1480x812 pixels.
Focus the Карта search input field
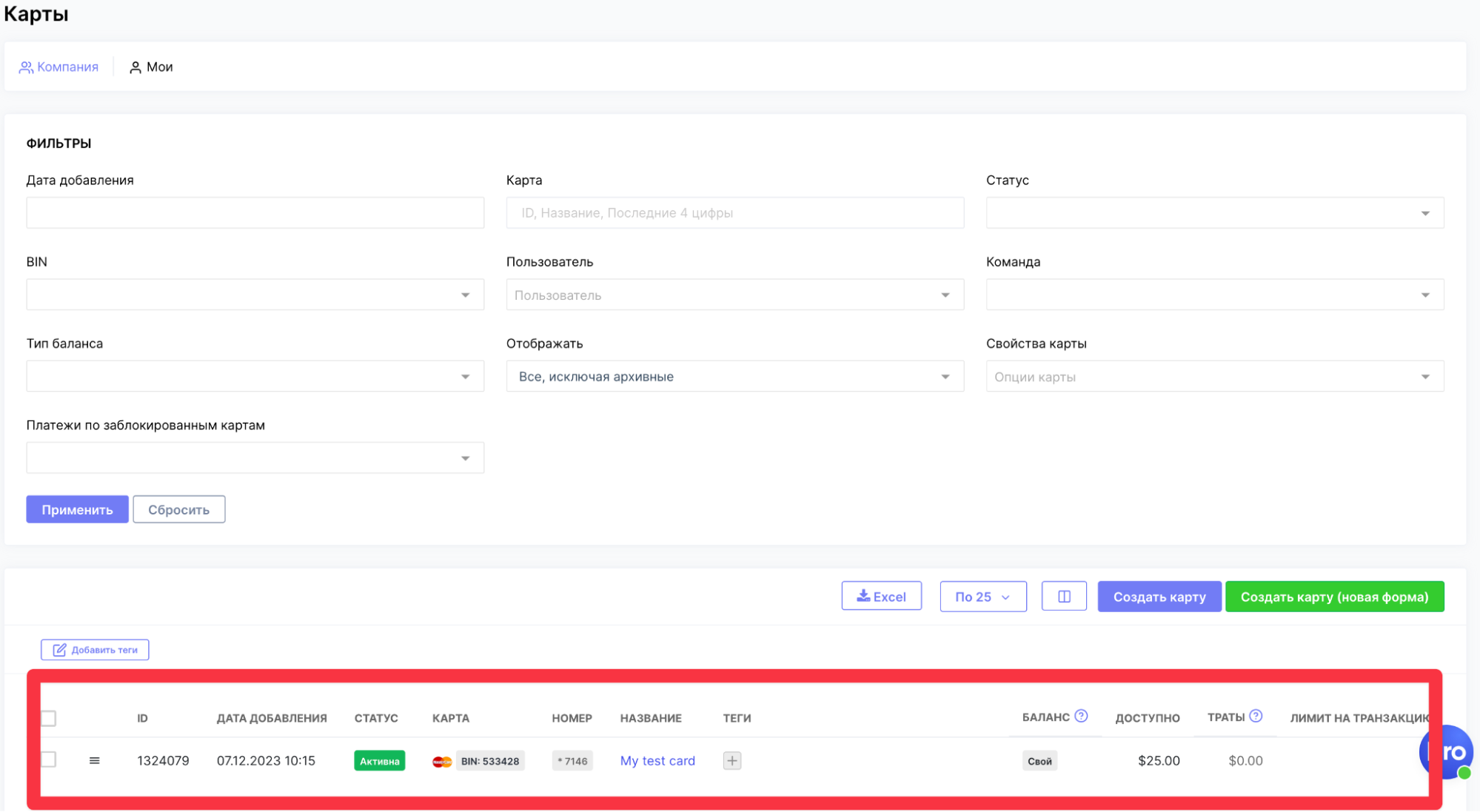[x=734, y=213]
